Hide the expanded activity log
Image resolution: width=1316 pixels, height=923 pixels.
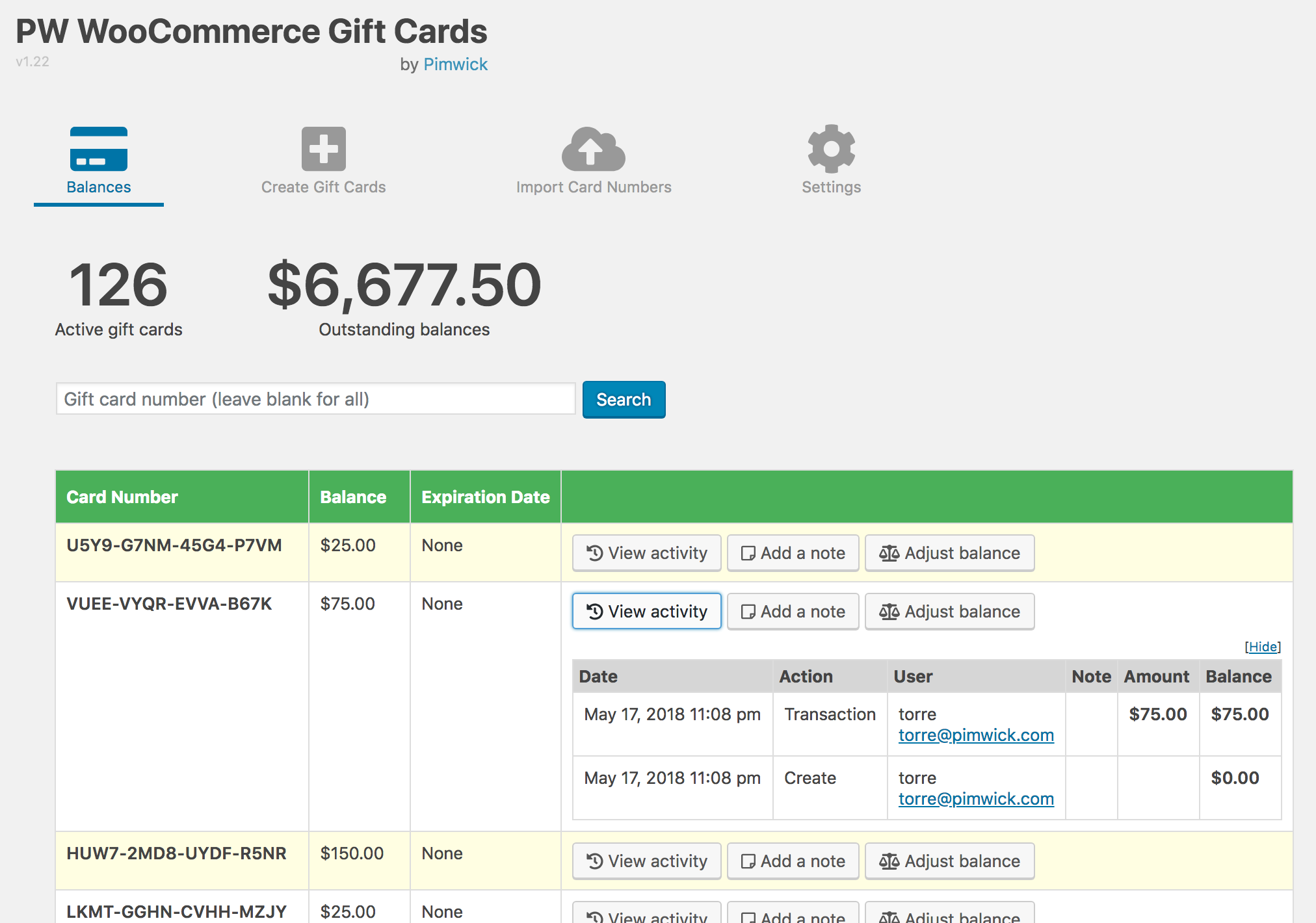1263,647
